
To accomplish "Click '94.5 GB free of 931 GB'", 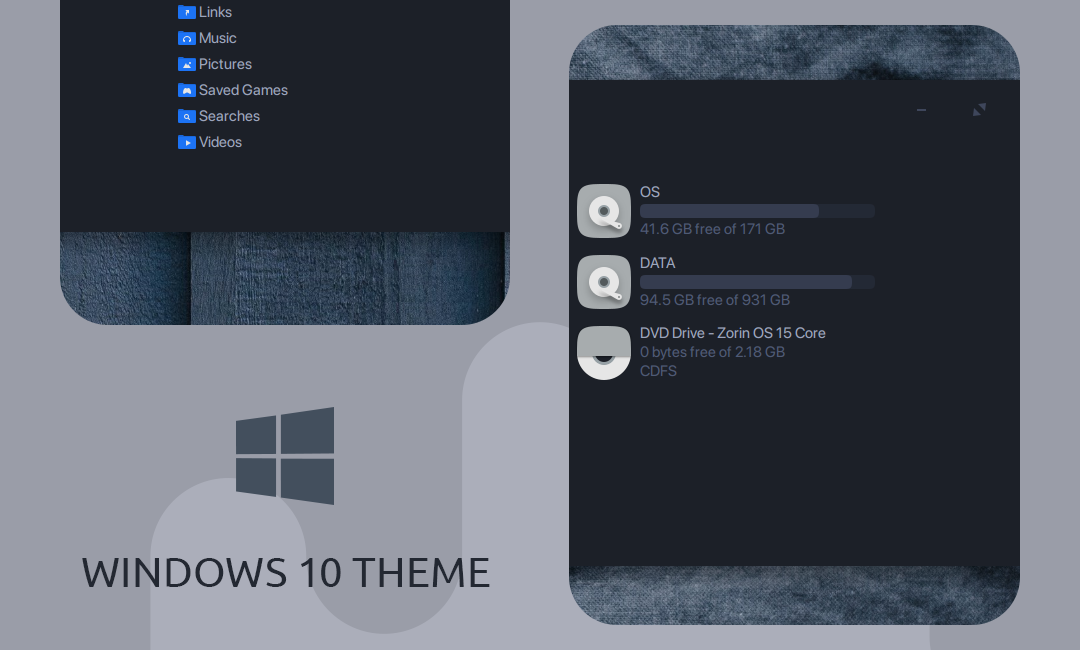I will (x=715, y=300).
